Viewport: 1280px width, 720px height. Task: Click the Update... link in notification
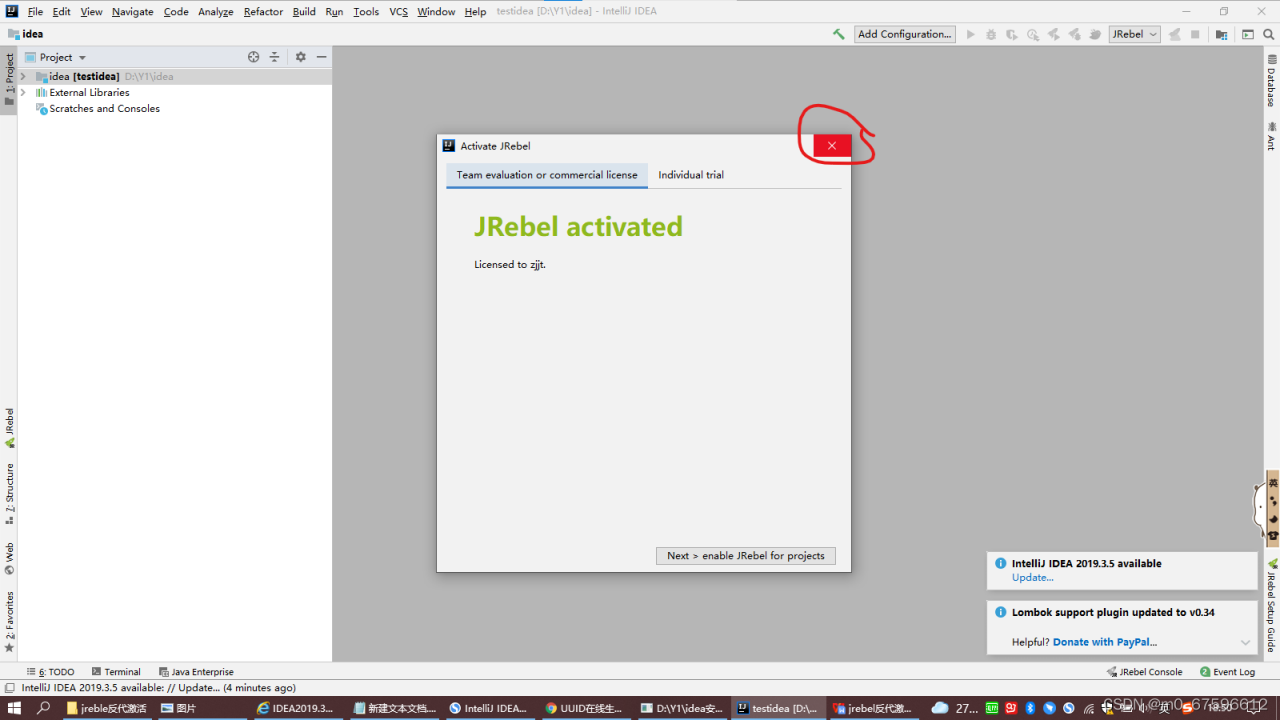[1032, 577]
